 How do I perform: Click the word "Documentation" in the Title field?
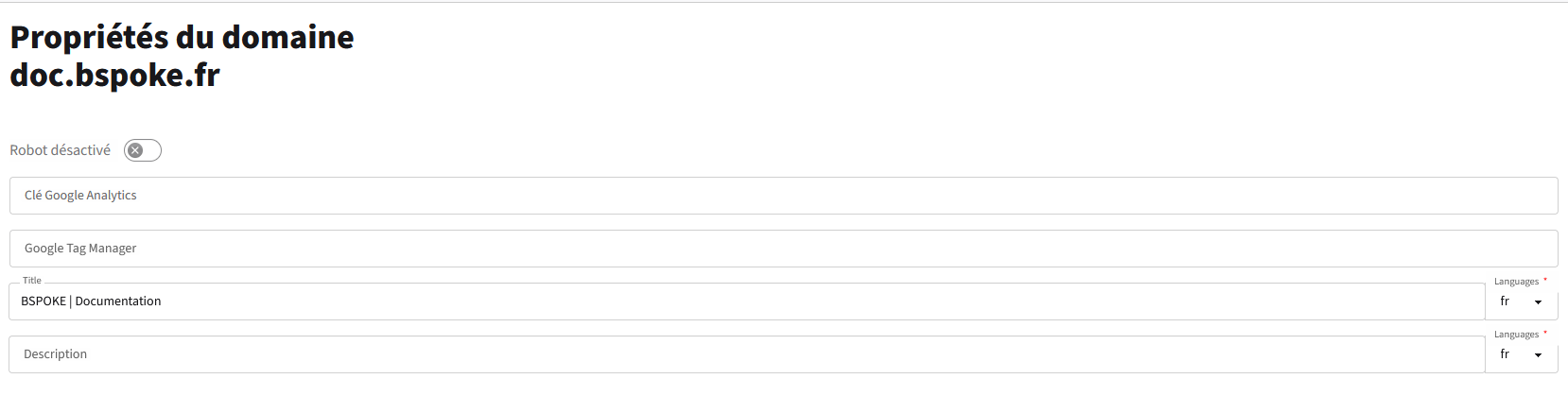[x=118, y=301]
